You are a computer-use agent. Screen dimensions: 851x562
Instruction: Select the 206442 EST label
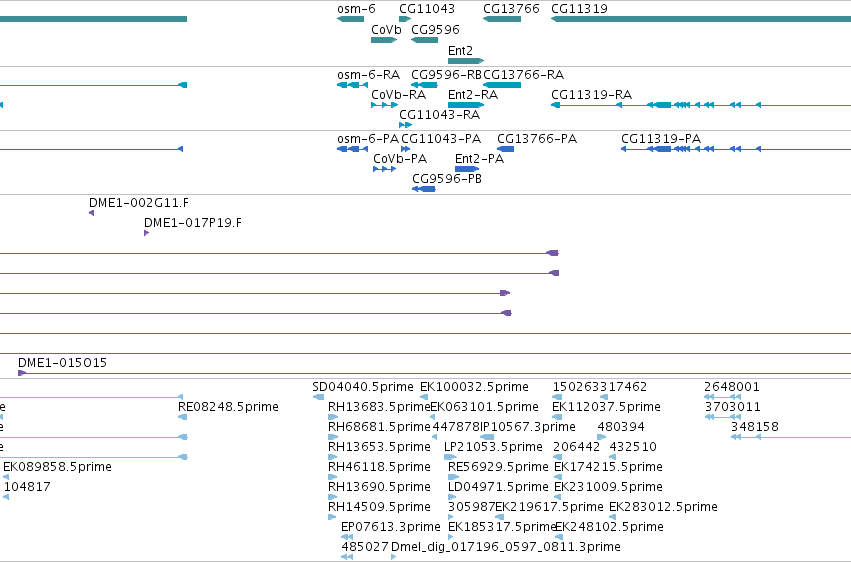576,447
